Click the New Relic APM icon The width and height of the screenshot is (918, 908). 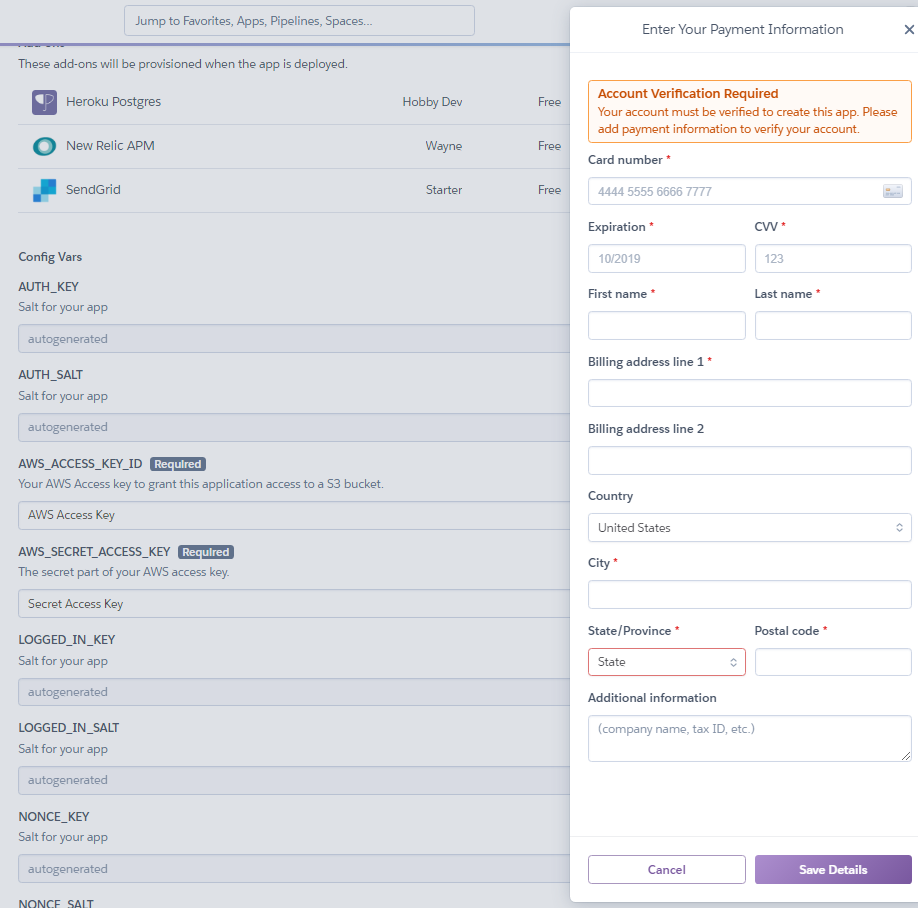coord(44,146)
